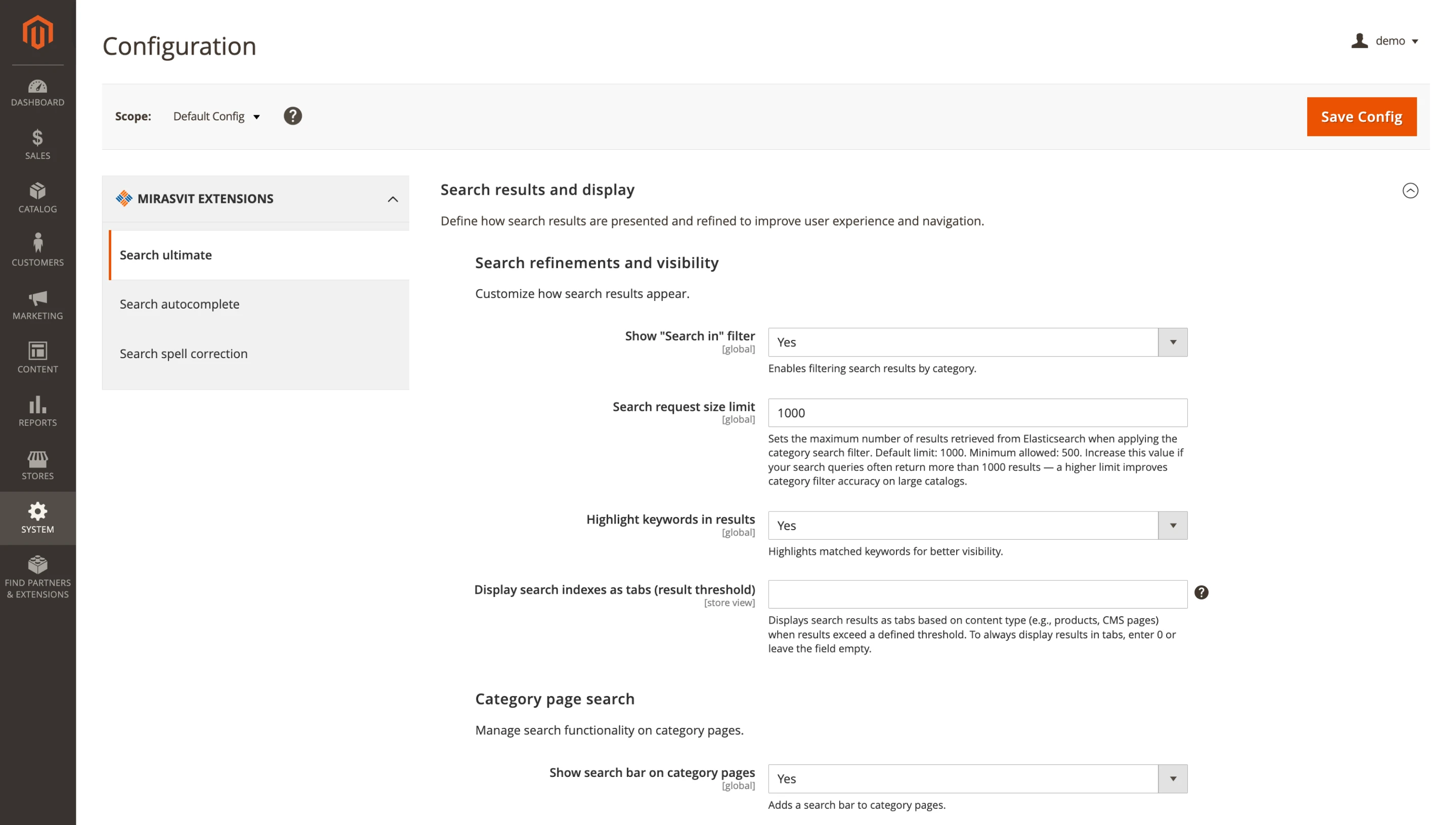Image resolution: width=1456 pixels, height=825 pixels.
Task: Open the Default Config scope dropdown
Action: click(x=216, y=116)
